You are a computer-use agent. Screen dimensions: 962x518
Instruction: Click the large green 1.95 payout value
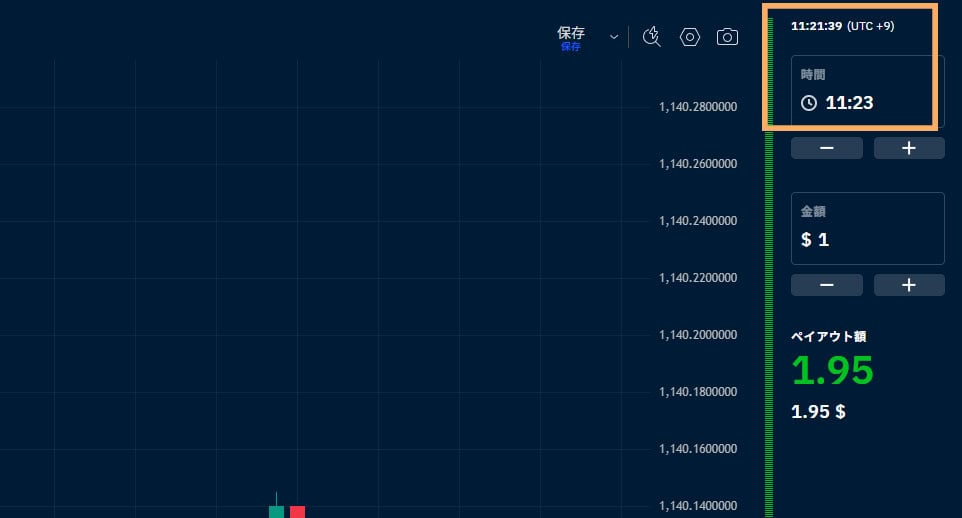(x=832, y=371)
